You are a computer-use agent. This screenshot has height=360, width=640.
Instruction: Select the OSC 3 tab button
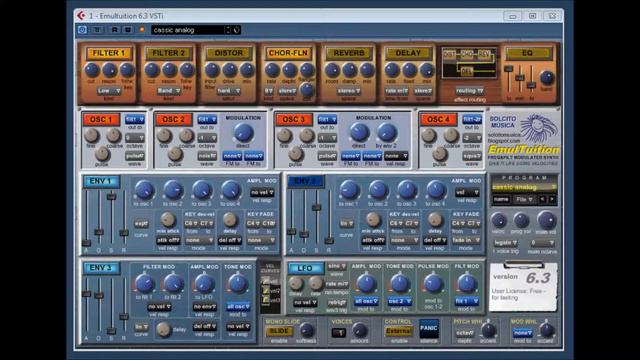tap(294, 120)
